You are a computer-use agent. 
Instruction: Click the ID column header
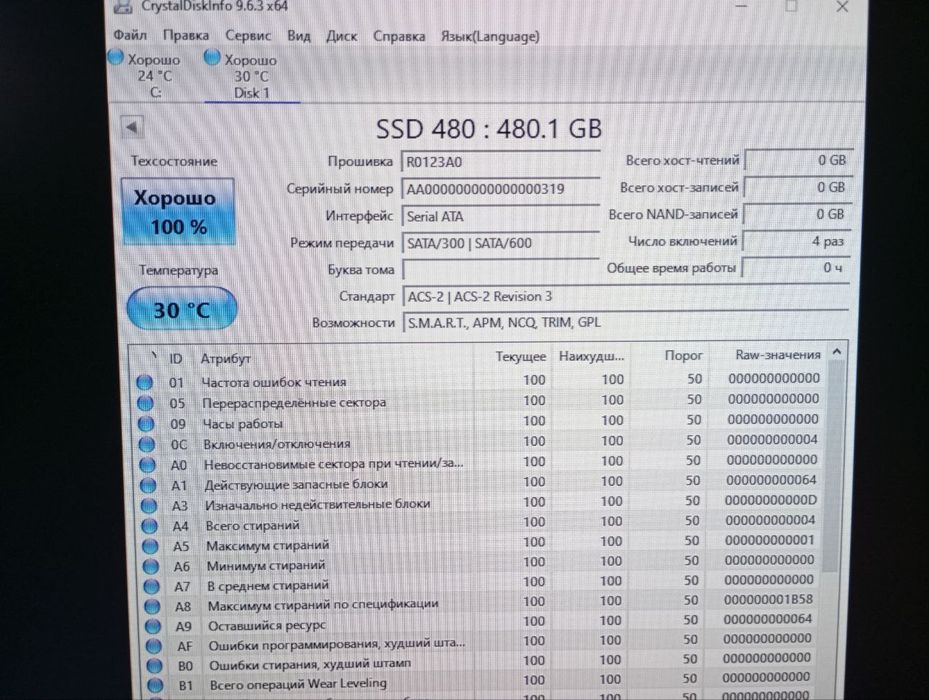pyautogui.click(x=176, y=359)
